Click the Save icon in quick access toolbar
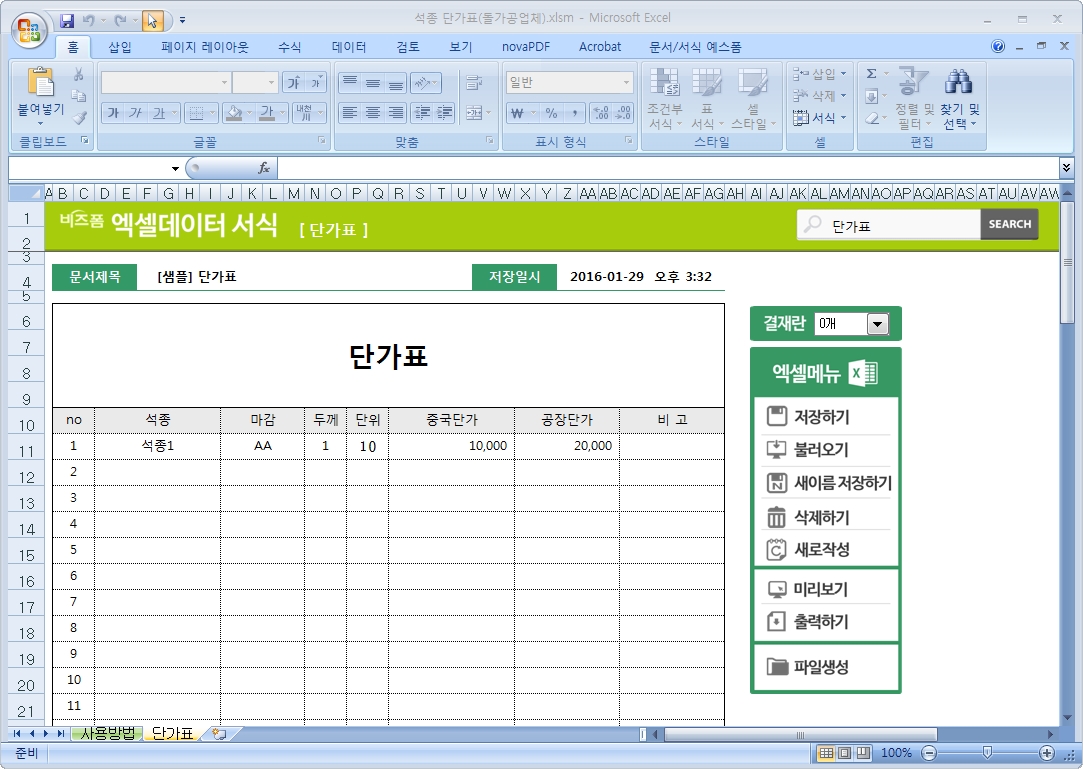Viewport: 1083px width, 769px height. click(x=67, y=20)
